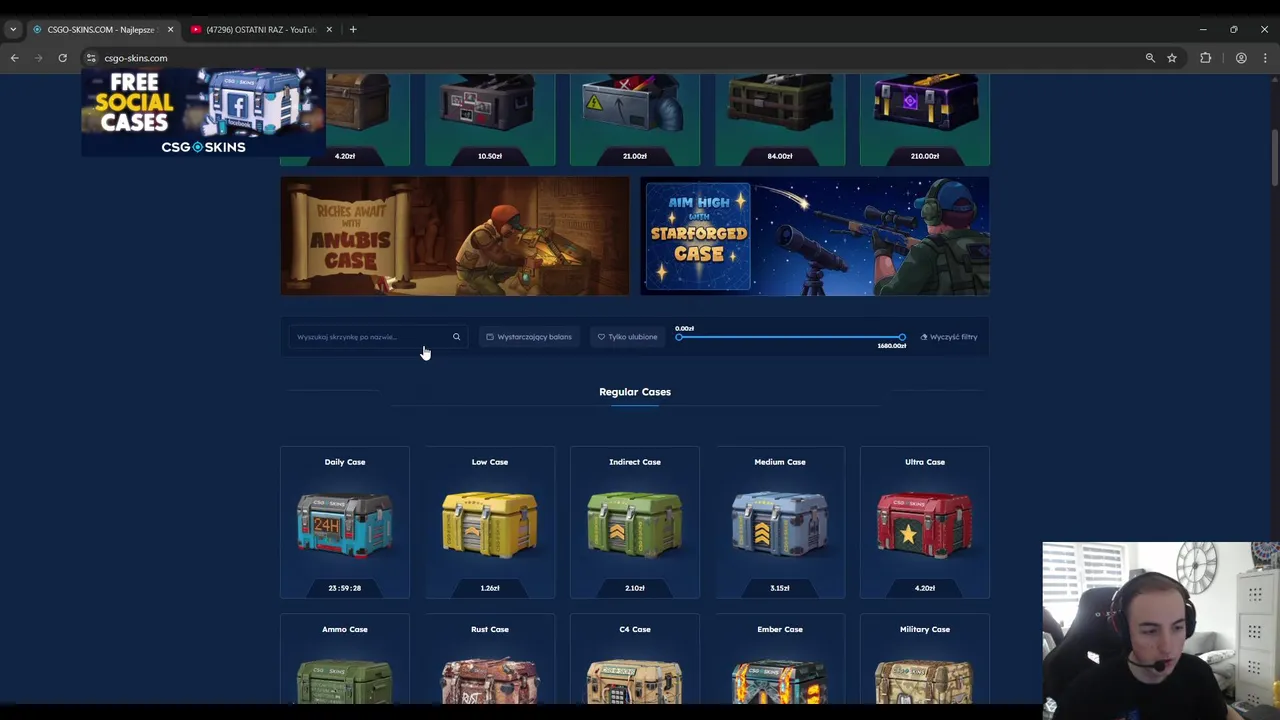Click the Wyczyść filtry clear filters button
The width and height of the screenshot is (1280, 720).
click(949, 337)
